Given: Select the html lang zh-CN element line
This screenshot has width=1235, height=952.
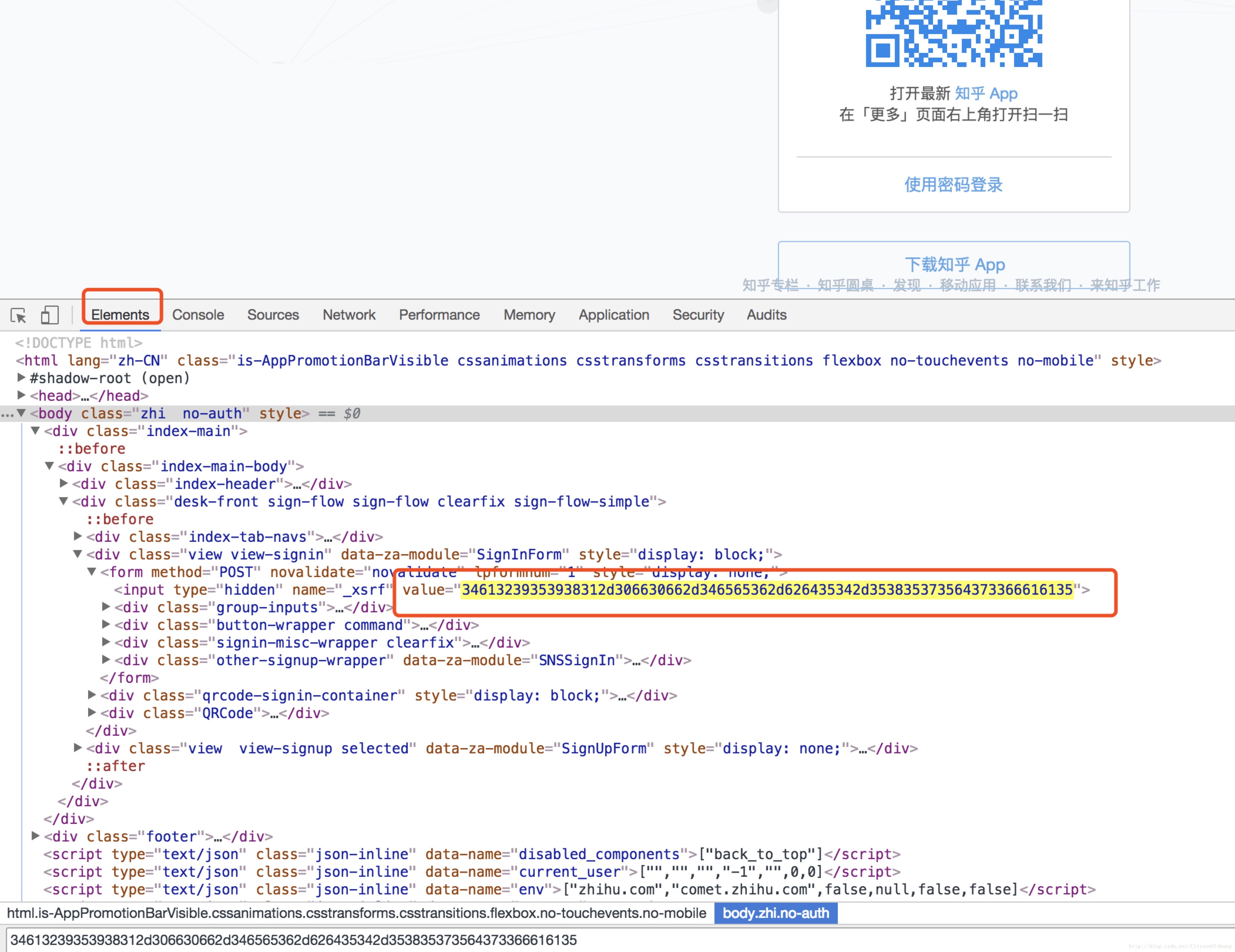Looking at the screenshot, I should [x=588, y=360].
